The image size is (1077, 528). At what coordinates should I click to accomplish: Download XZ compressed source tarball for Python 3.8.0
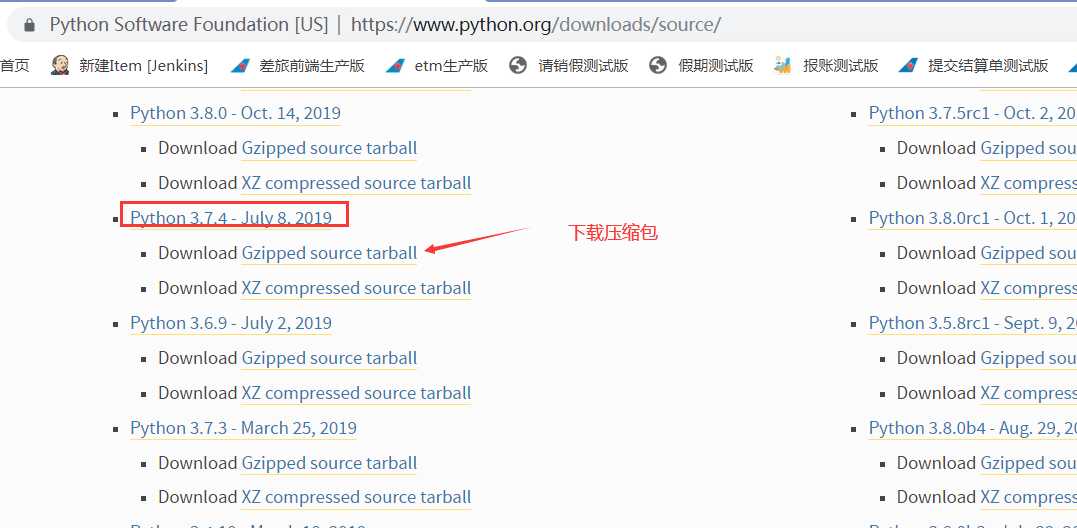356,183
